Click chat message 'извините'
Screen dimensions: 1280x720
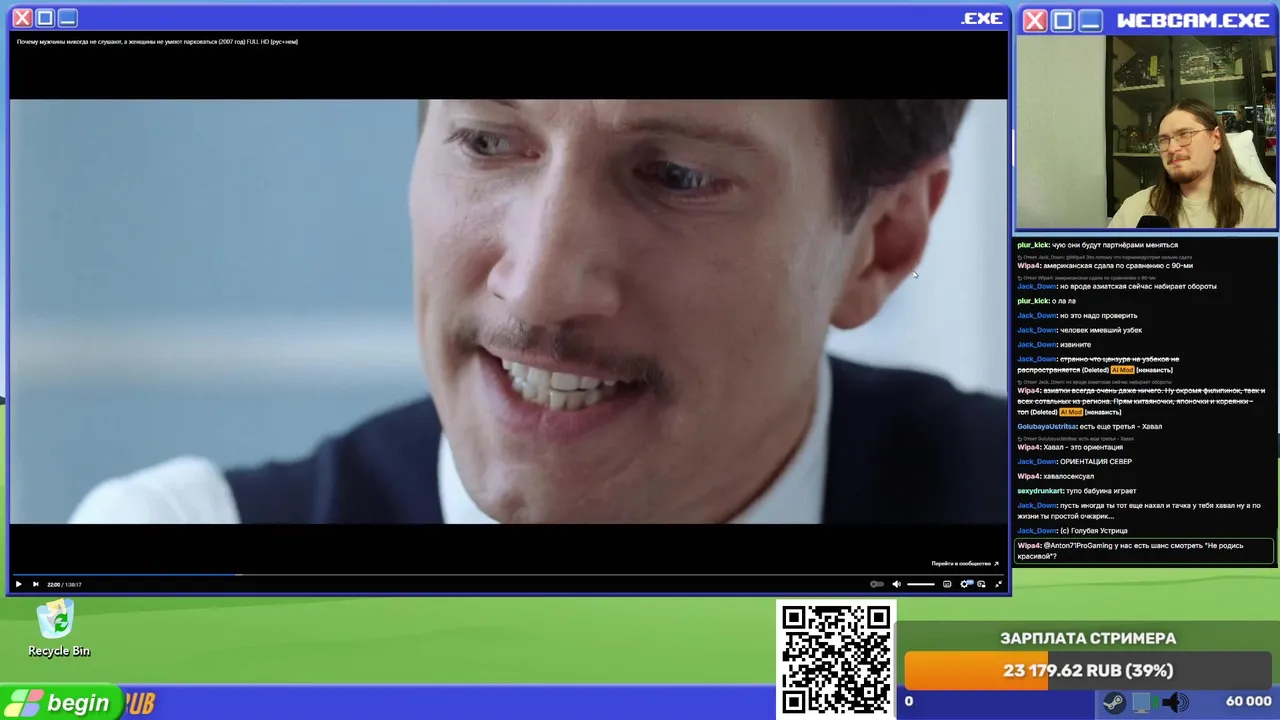[x=1075, y=344]
